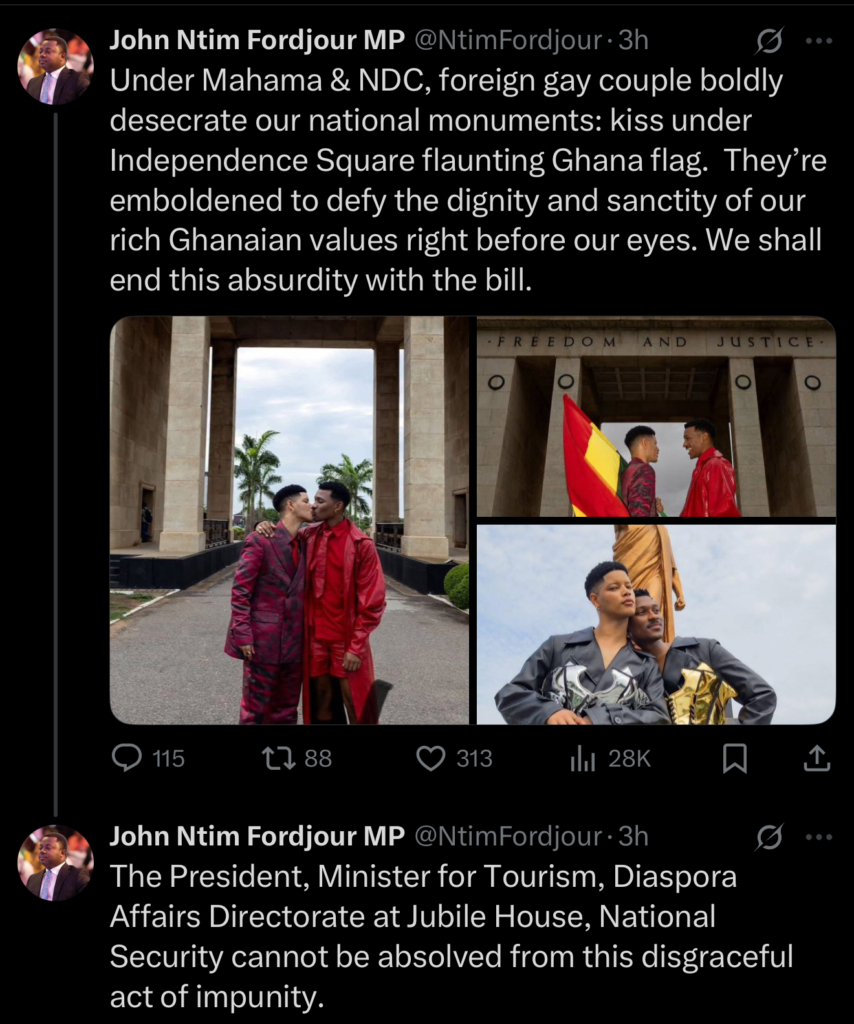Click John Ntim Fordjour MP name, first tweet
This screenshot has width=854, height=1024.
(256, 40)
